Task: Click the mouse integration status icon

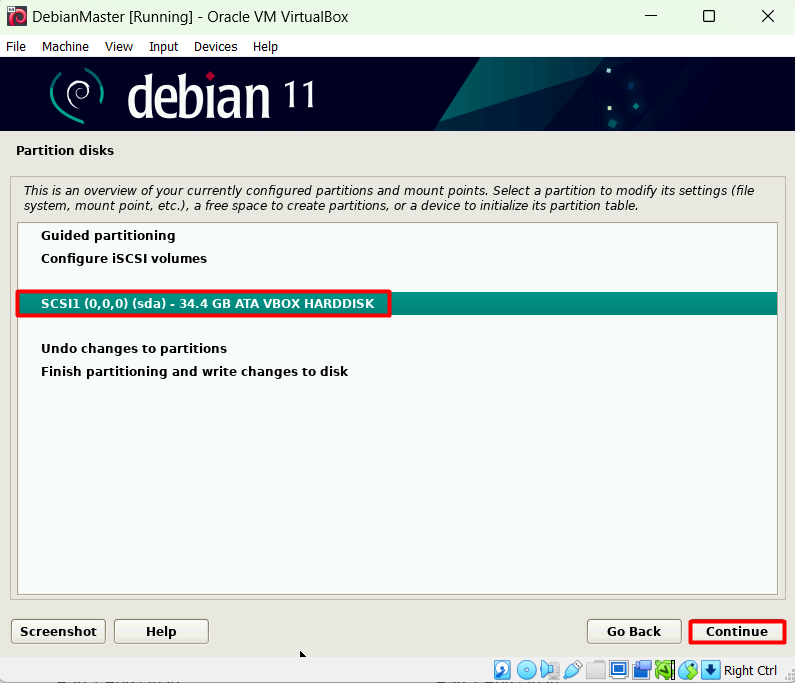Action: pos(688,670)
